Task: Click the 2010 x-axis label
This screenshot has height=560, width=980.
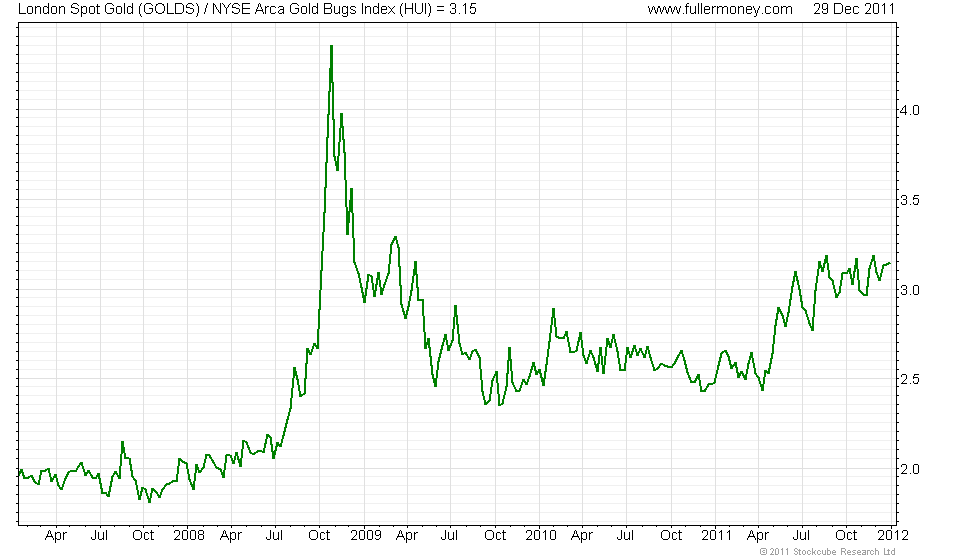Action: point(541,536)
